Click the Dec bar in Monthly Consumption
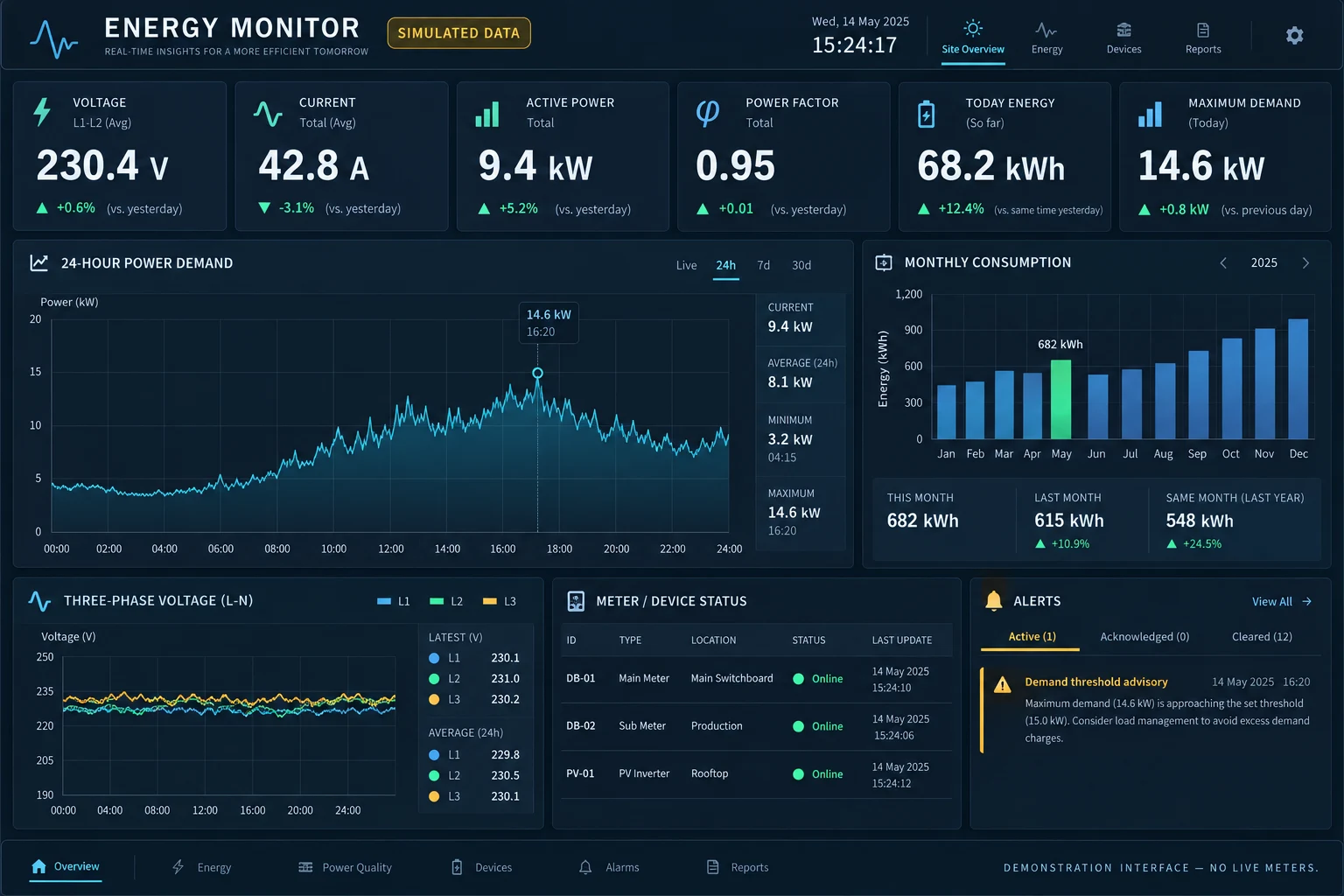This screenshot has width=1344, height=896. point(1298,379)
